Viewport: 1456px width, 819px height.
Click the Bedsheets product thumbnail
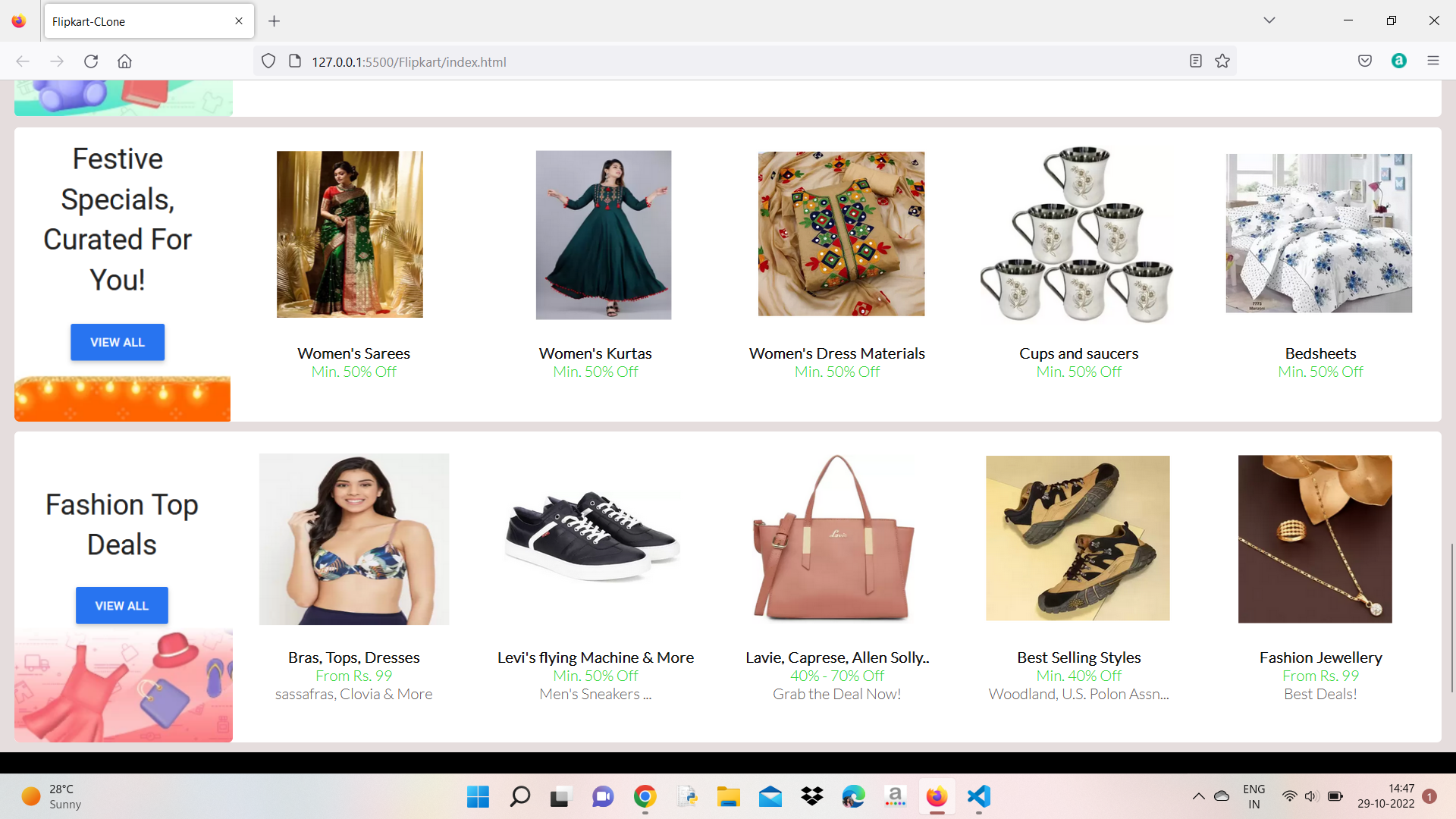click(1318, 233)
